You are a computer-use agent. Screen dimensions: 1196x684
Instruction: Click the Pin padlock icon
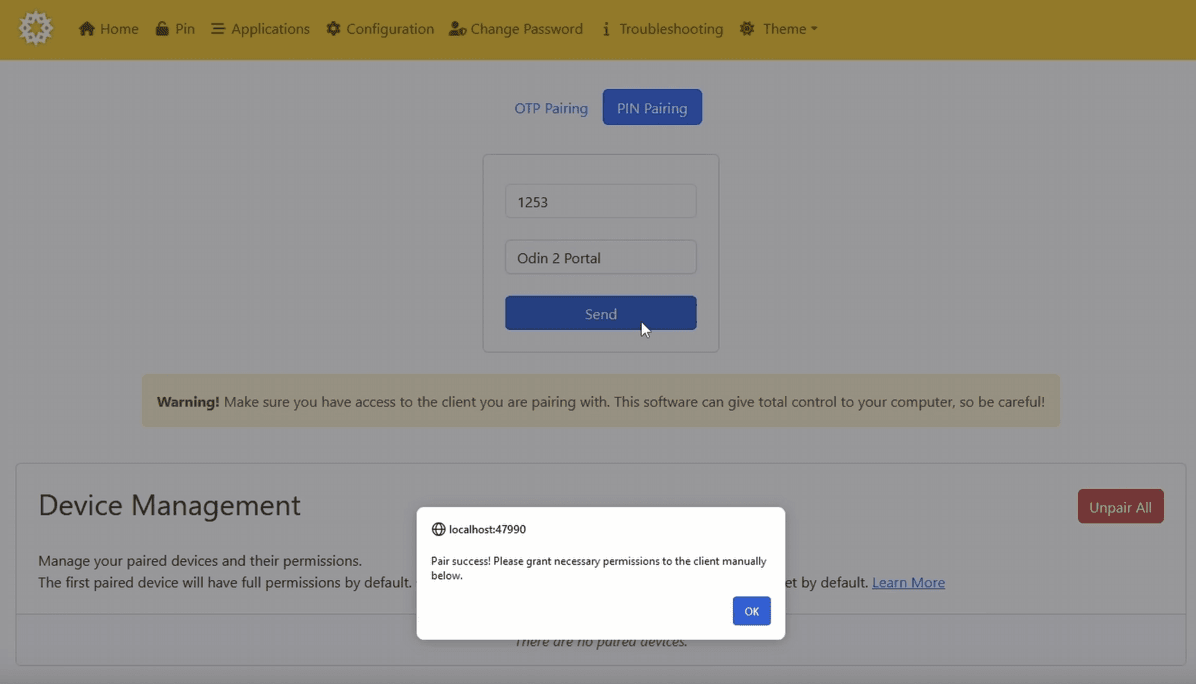[x=162, y=29]
